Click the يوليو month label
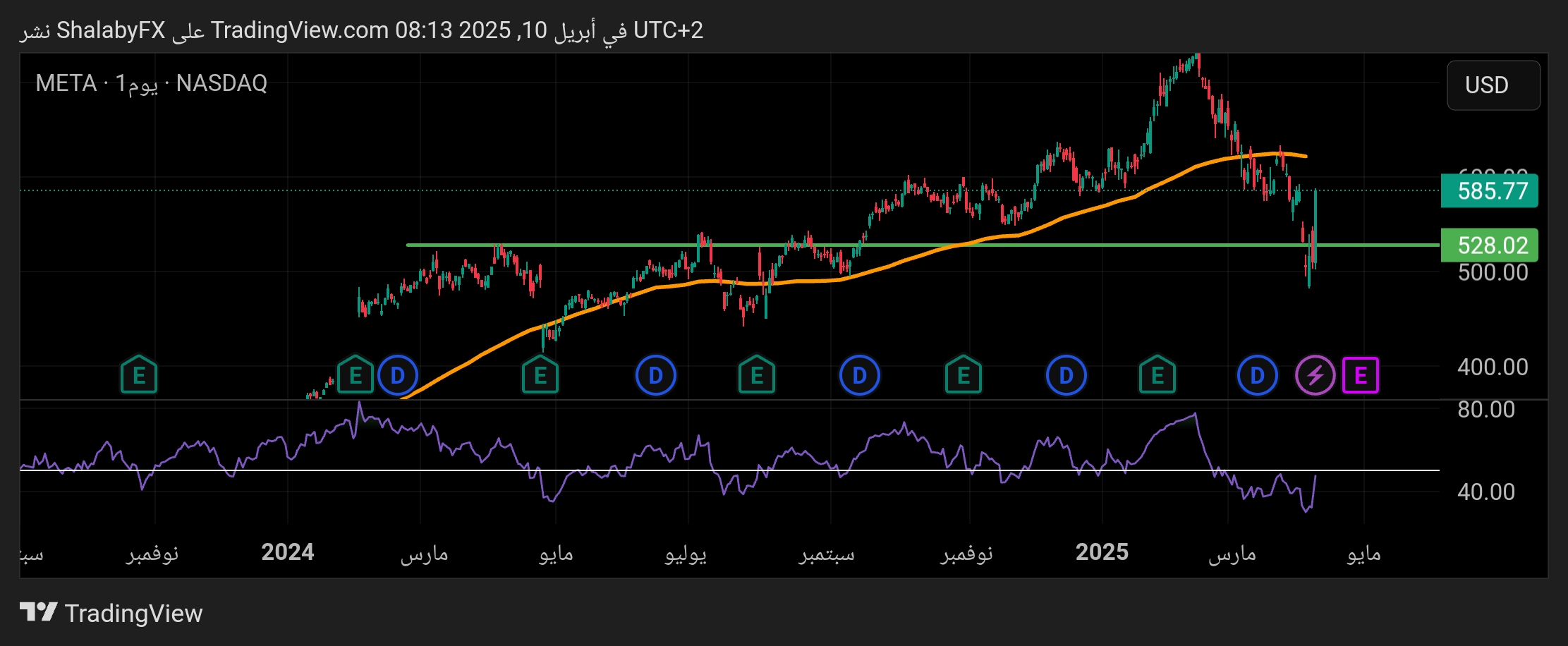 [x=686, y=554]
